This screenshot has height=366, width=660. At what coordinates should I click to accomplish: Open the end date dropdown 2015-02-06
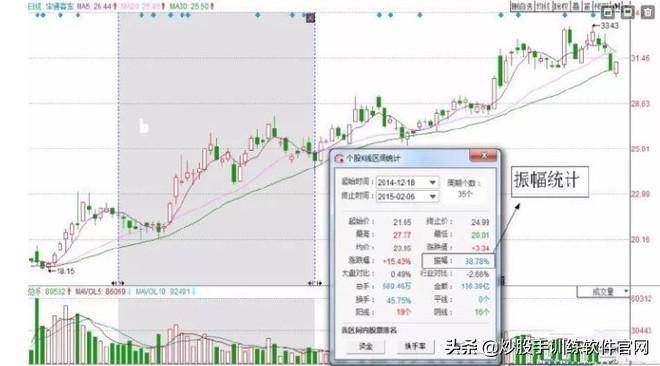pos(432,196)
